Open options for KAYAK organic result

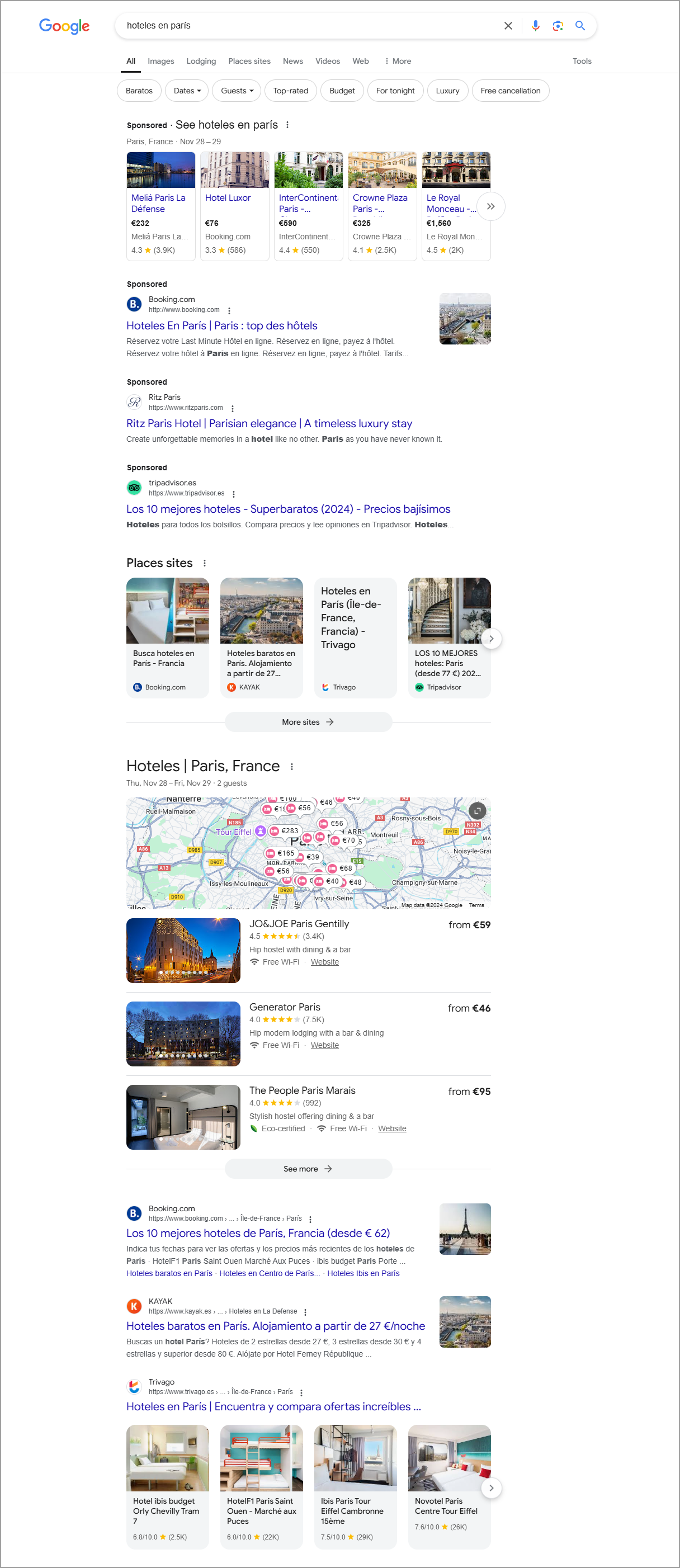pyautogui.click(x=305, y=1312)
